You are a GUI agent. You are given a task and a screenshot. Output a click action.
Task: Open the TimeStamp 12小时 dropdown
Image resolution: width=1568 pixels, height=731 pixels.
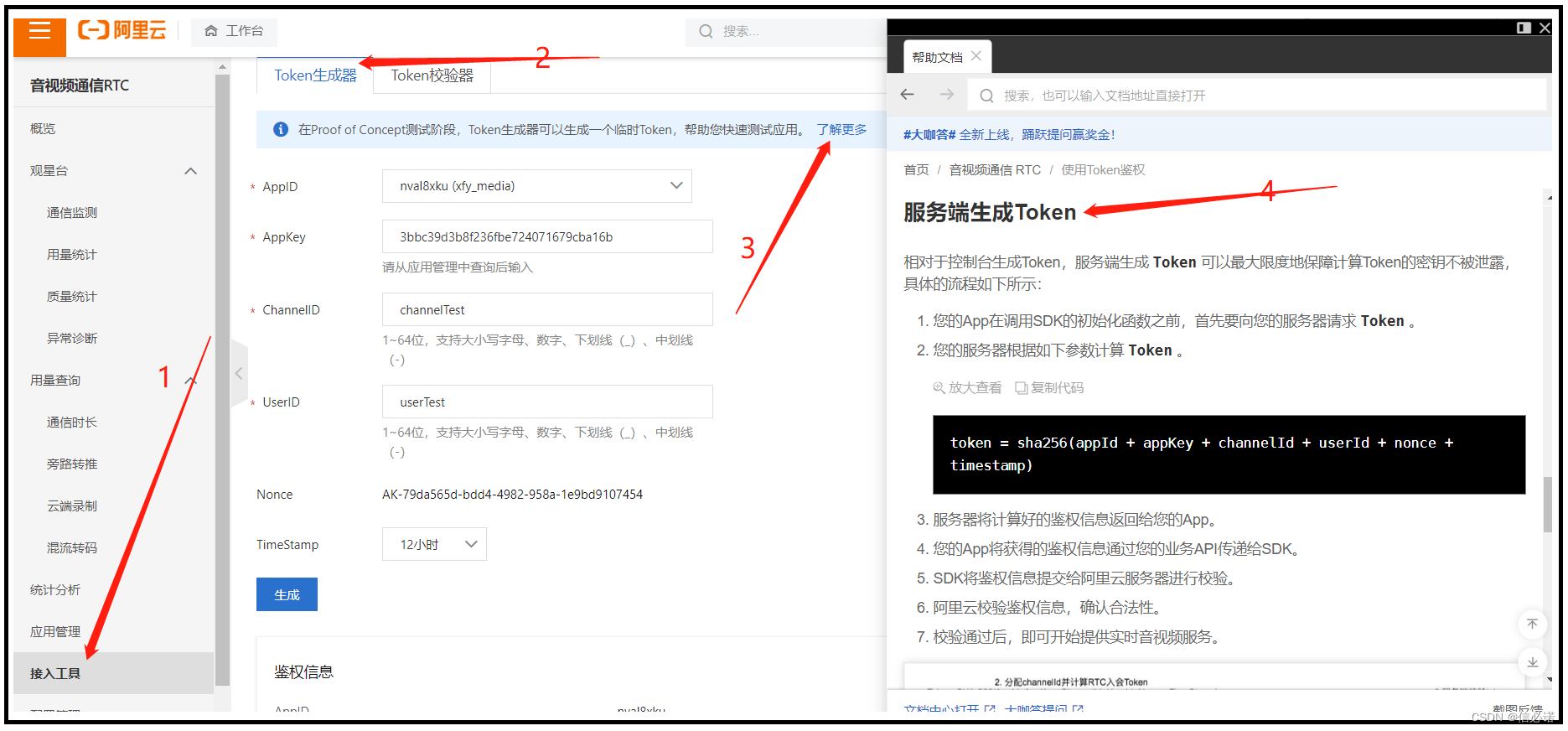click(x=434, y=544)
